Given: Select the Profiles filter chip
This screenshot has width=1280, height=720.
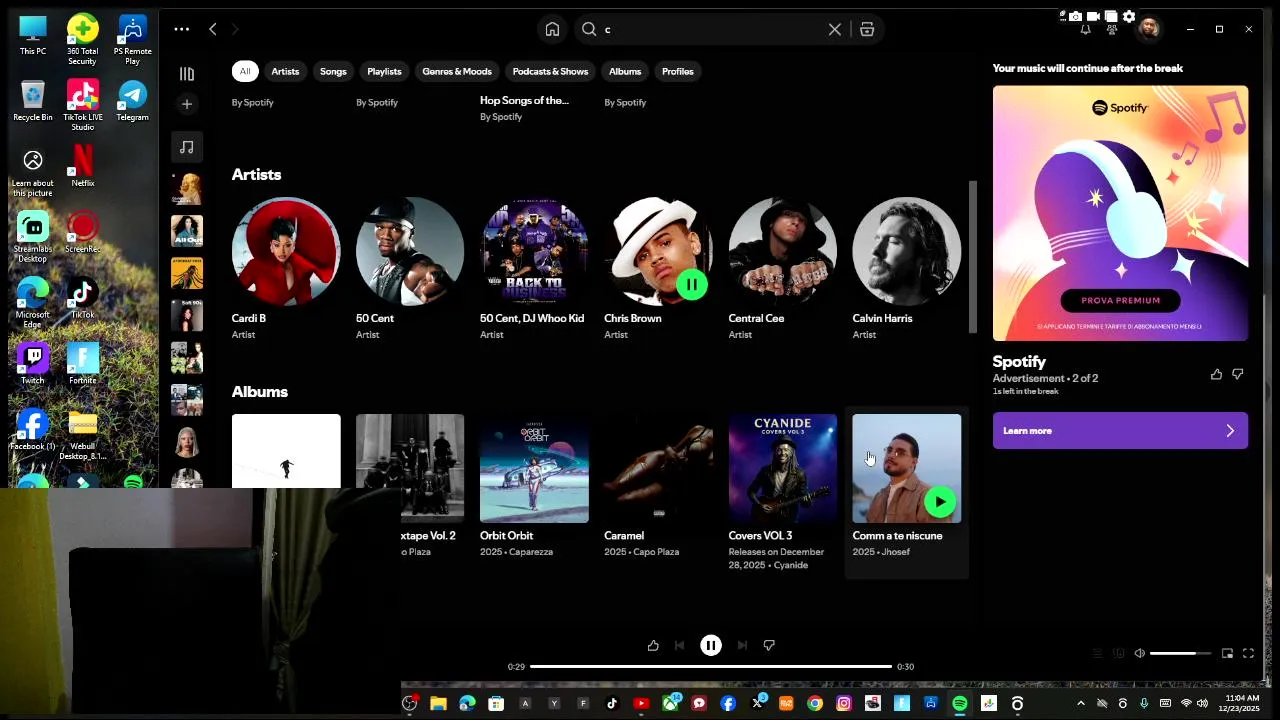Looking at the screenshot, I should (677, 71).
